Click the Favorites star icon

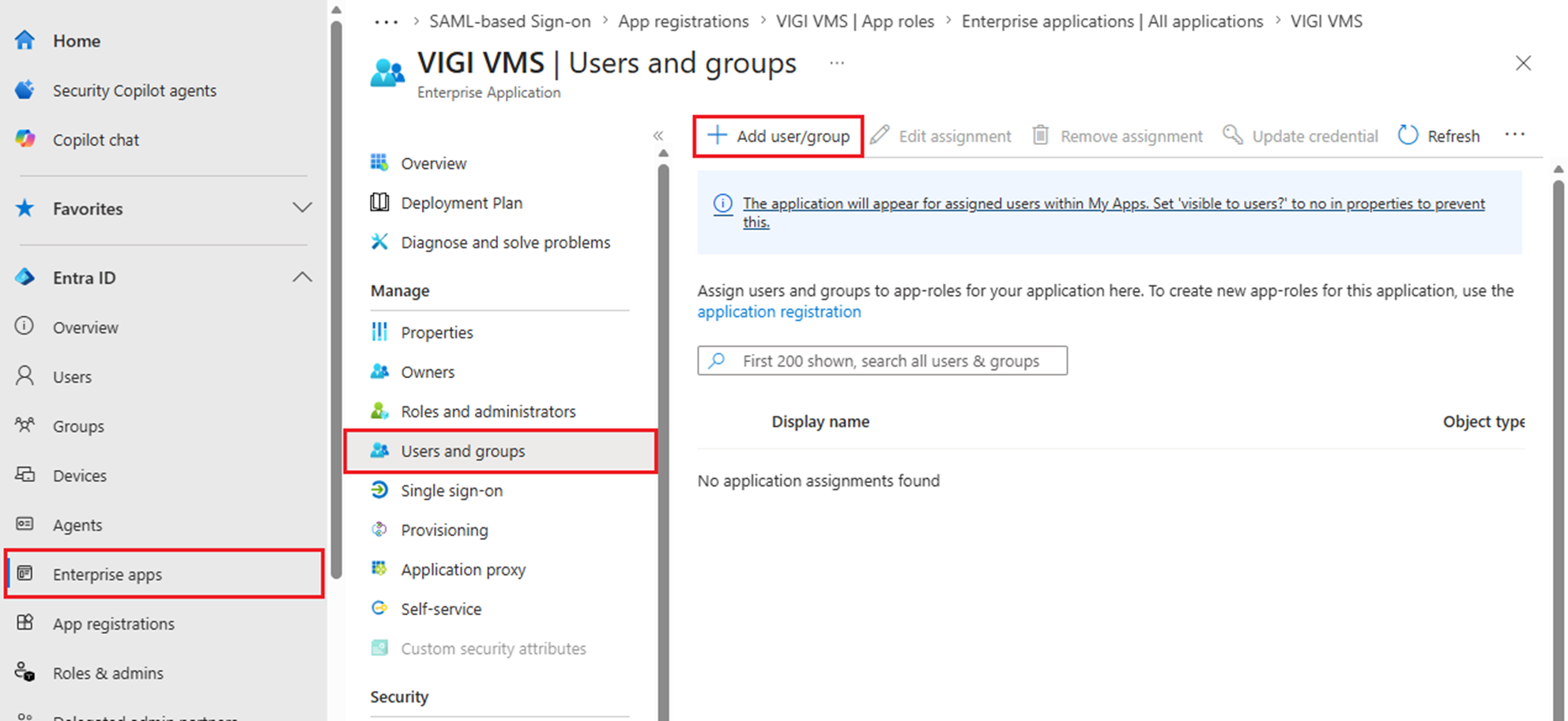24,208
